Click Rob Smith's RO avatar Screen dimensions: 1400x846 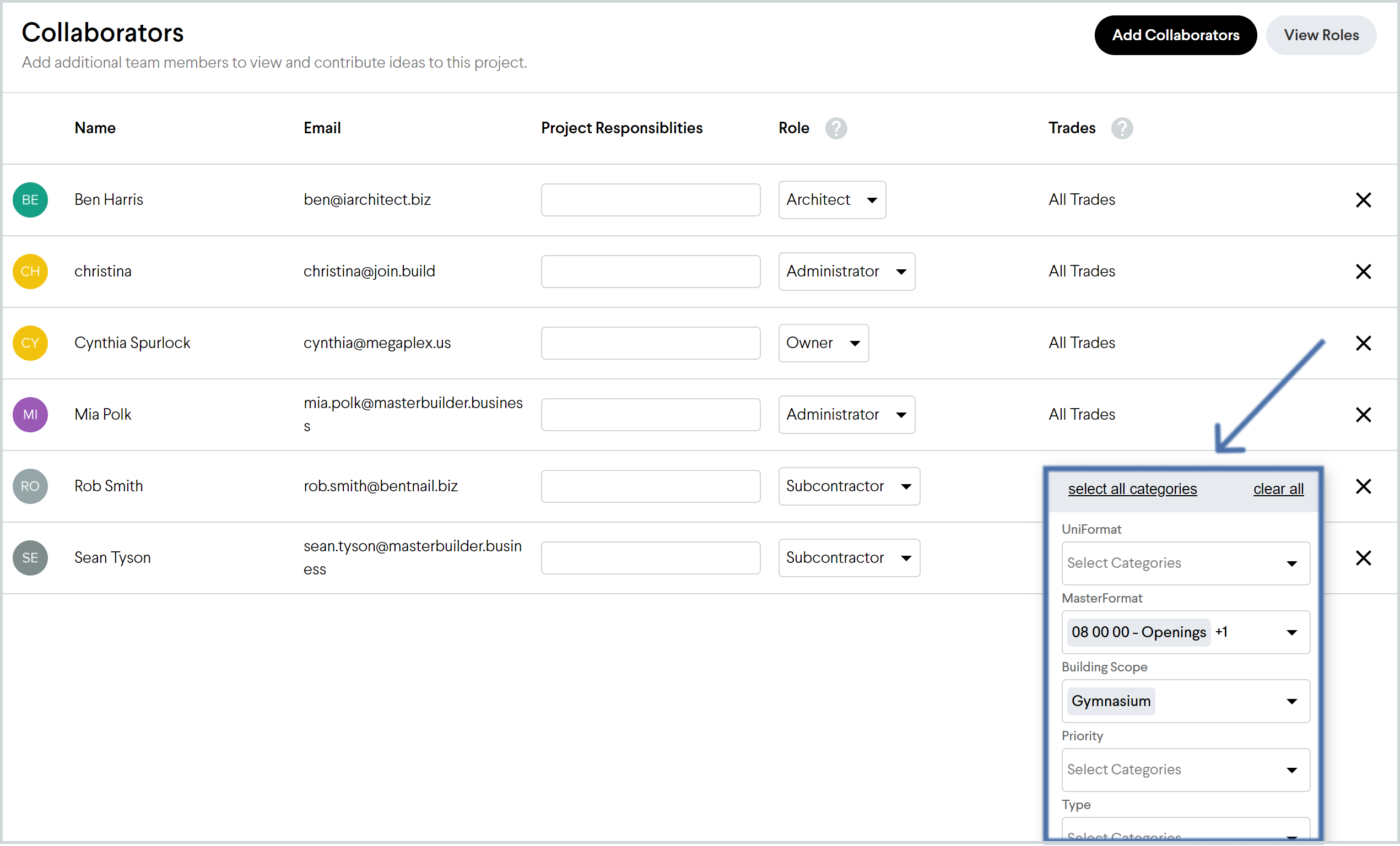(x=30, y=486)
